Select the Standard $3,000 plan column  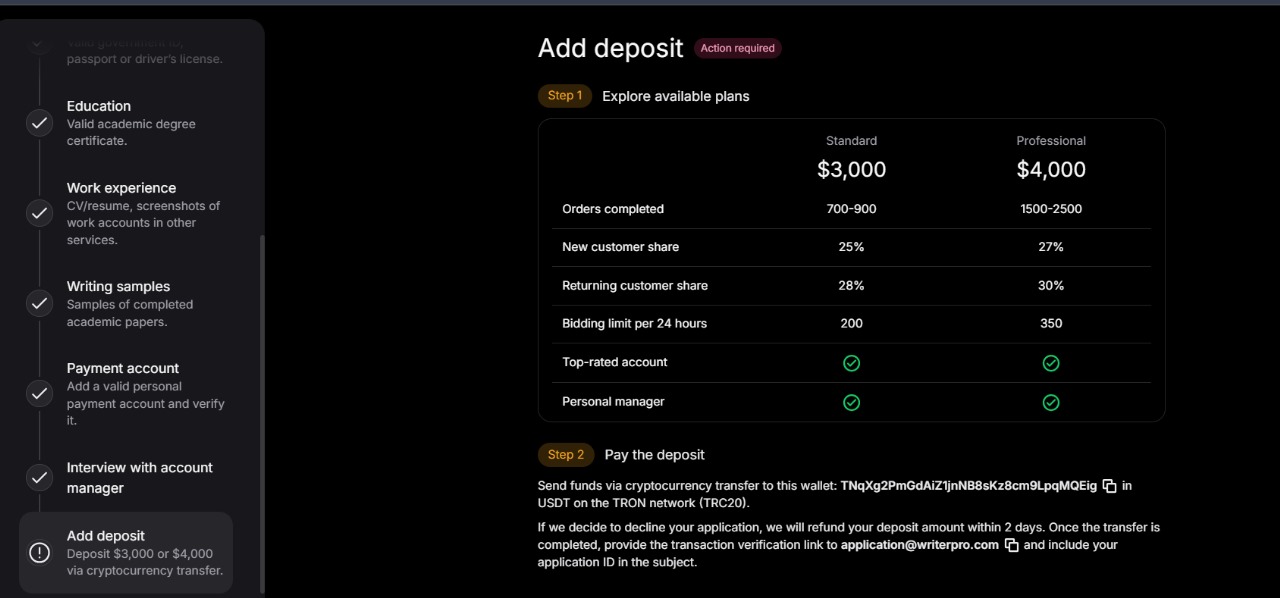point(851,158)
